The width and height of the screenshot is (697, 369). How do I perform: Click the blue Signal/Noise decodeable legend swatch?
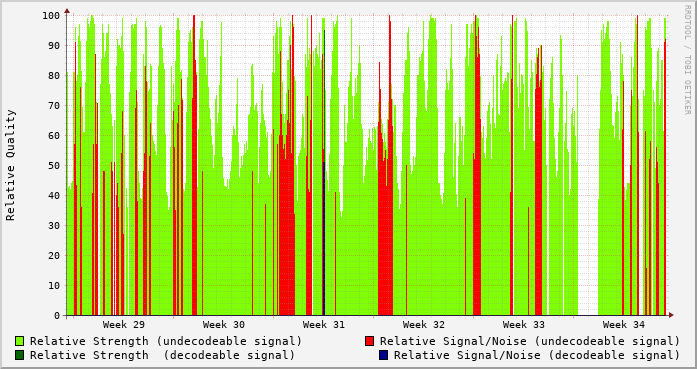tap(383, 355)
